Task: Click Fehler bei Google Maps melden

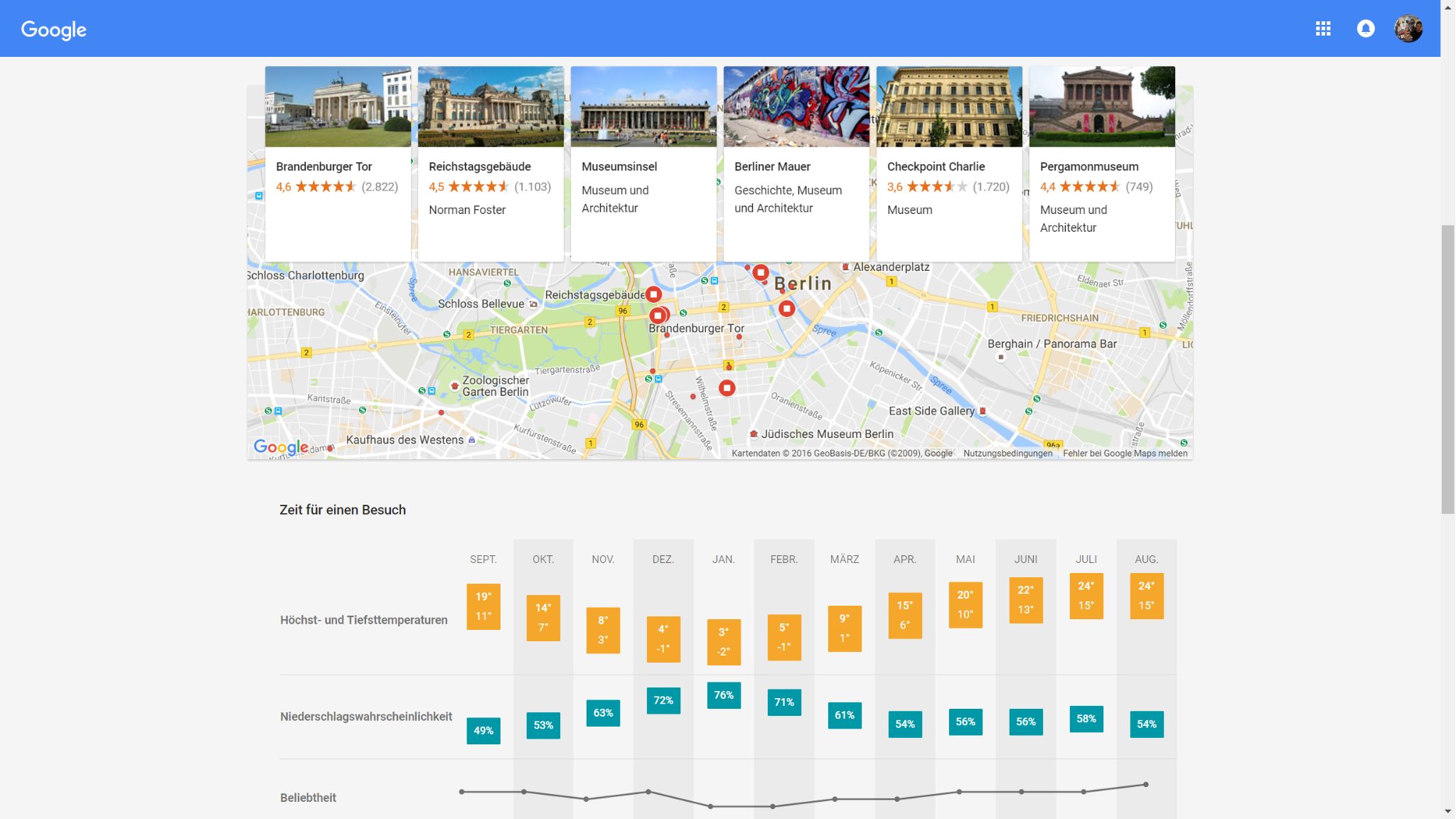Action: point(1125,454)
